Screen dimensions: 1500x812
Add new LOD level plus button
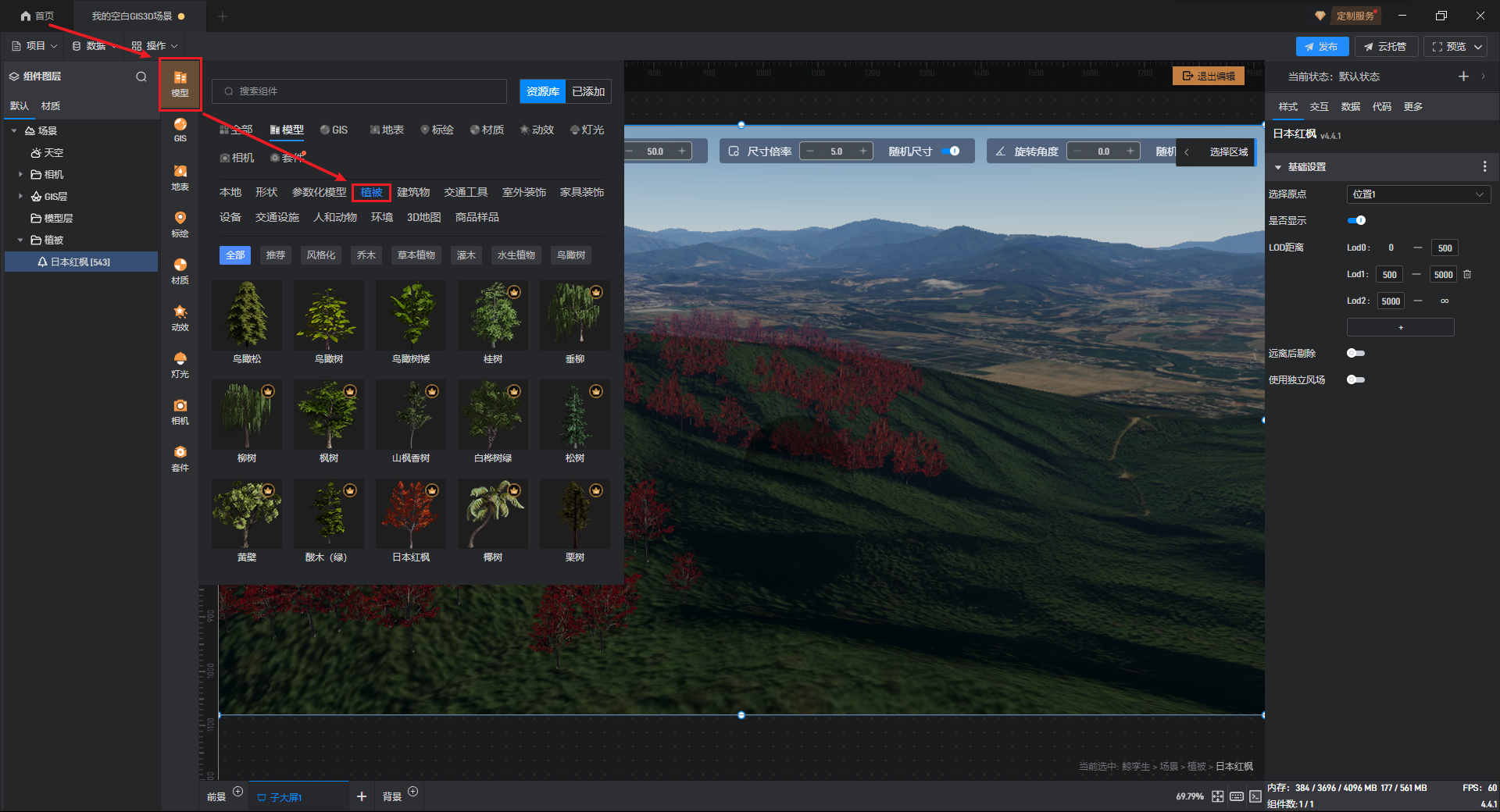pos(1400,327)
